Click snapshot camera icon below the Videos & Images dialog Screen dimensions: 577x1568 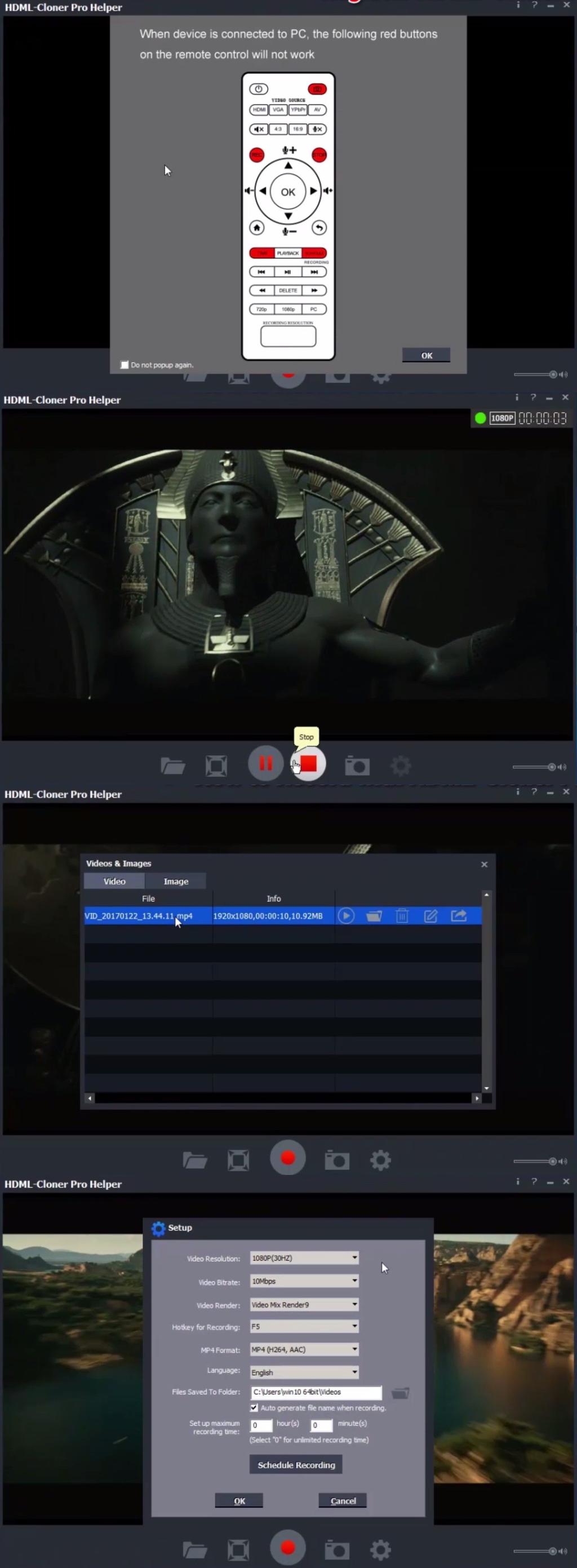[337, 1160]
